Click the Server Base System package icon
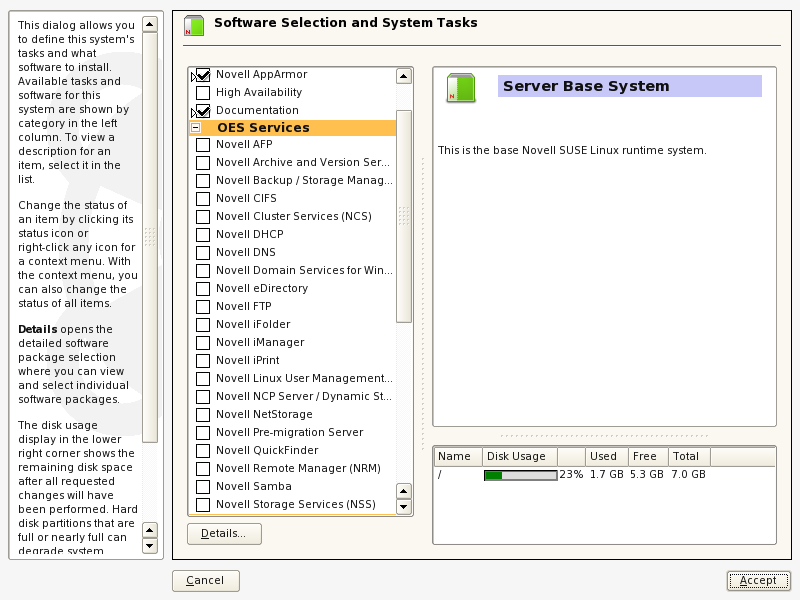This screenshot has height=600, width=800. 460,86
